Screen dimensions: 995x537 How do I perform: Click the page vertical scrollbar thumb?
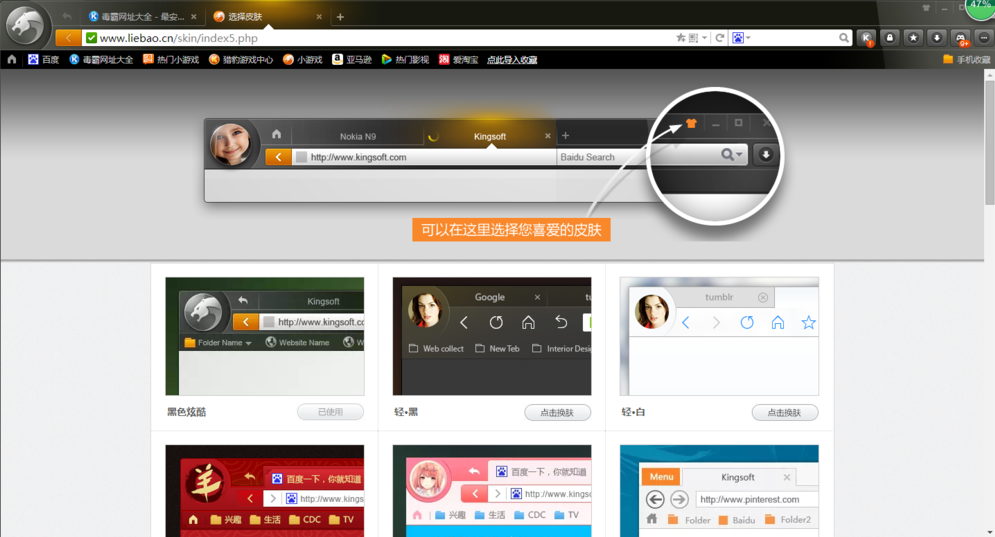pyautogui.click(x=989, y=142)
